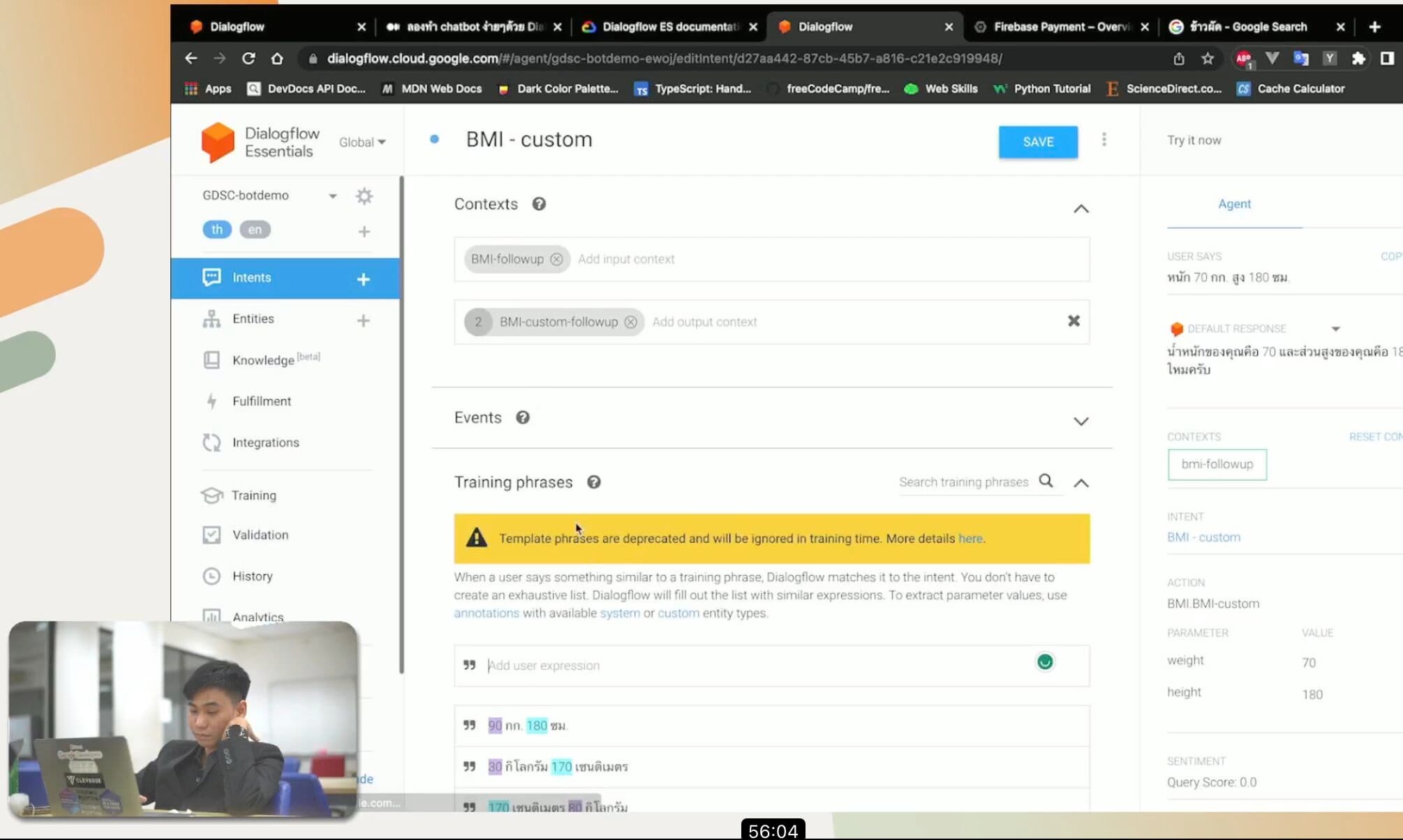
Task: Open browser home page icon
Action: click(x=277, y=59)
